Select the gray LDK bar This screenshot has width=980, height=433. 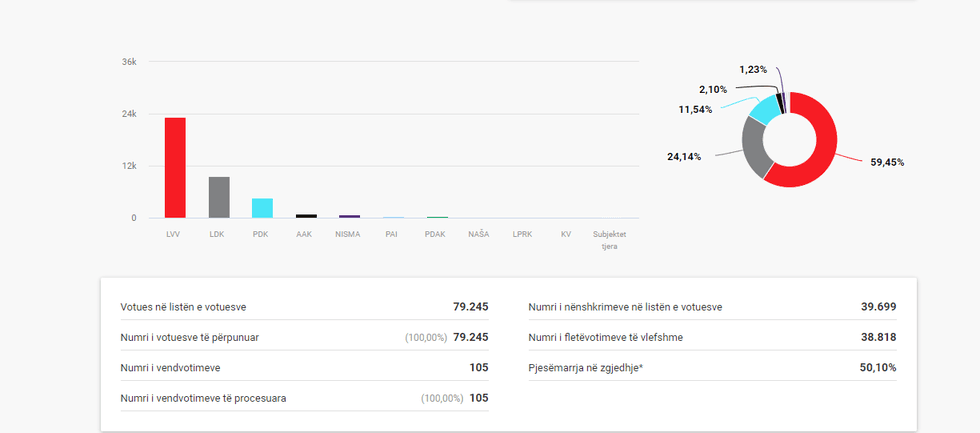[219, 197]
